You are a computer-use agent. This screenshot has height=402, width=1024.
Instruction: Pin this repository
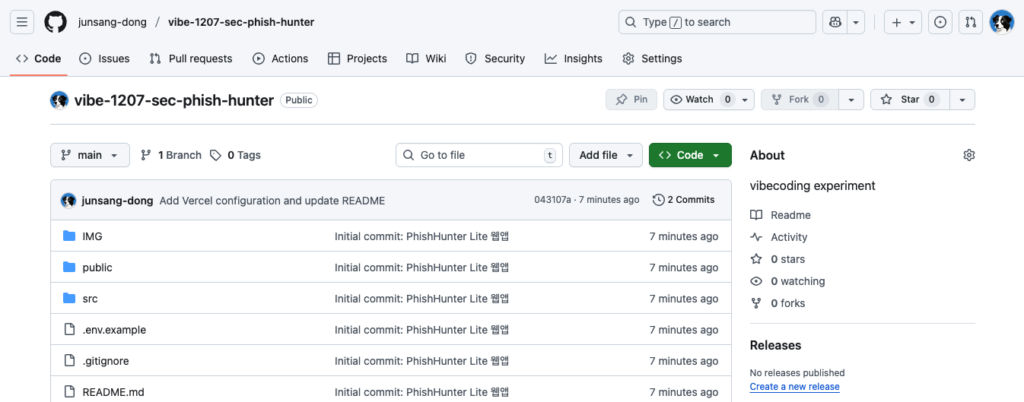pos(632,99)
